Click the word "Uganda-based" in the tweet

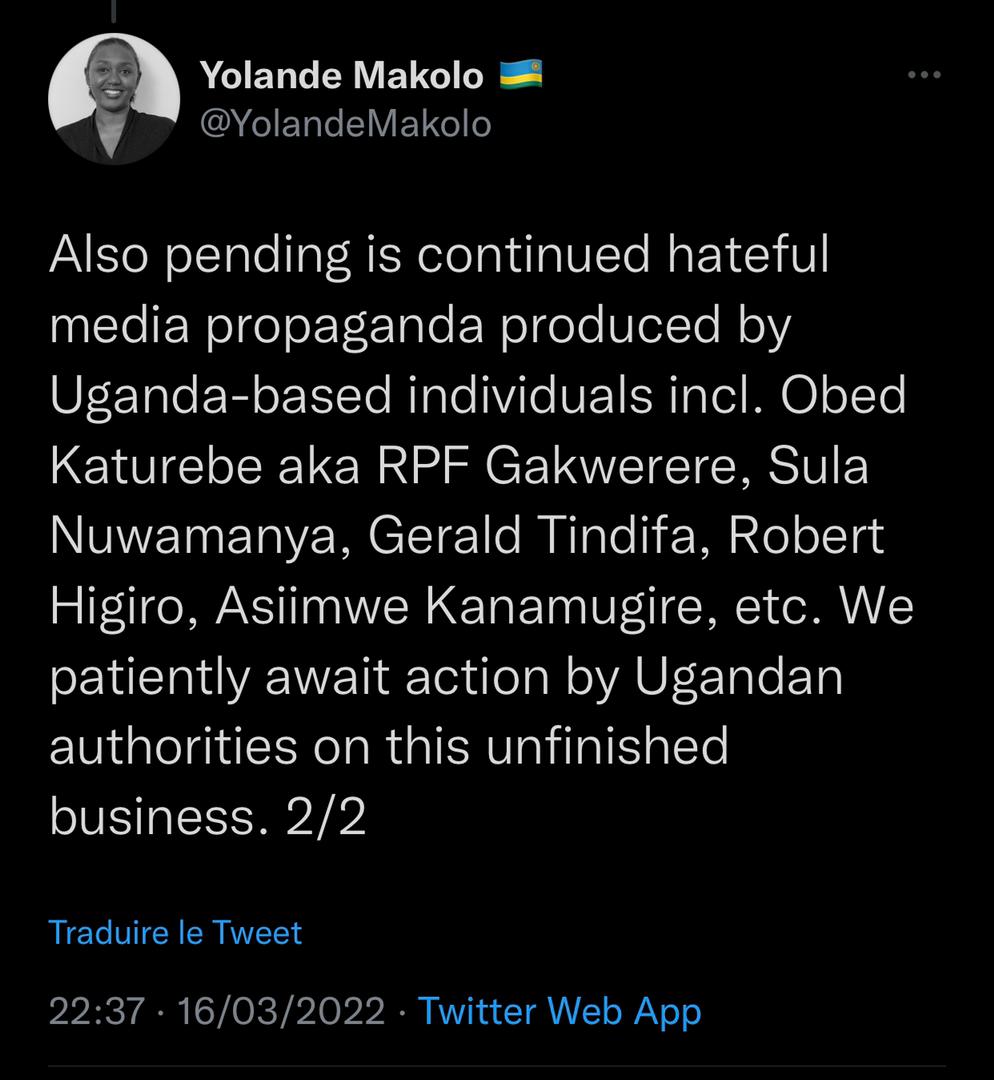pos(220,396)
